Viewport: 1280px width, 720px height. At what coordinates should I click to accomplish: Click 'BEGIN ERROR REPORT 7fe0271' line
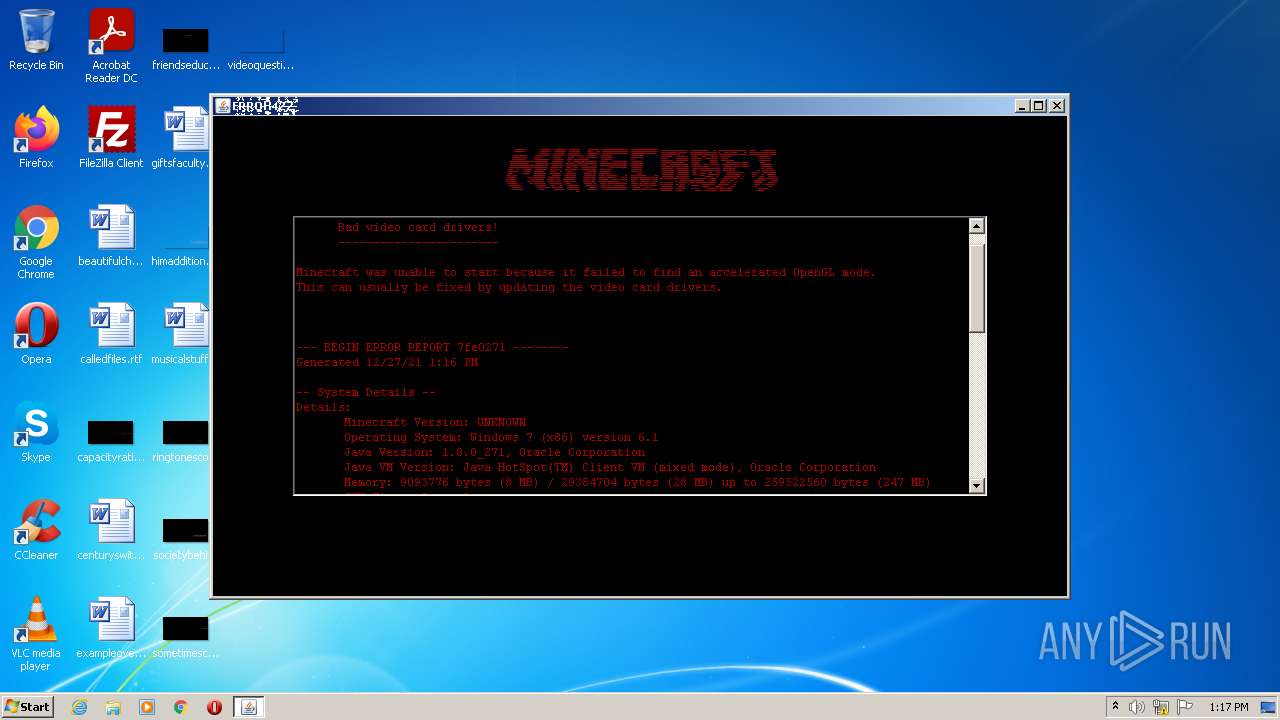[432, 347]
